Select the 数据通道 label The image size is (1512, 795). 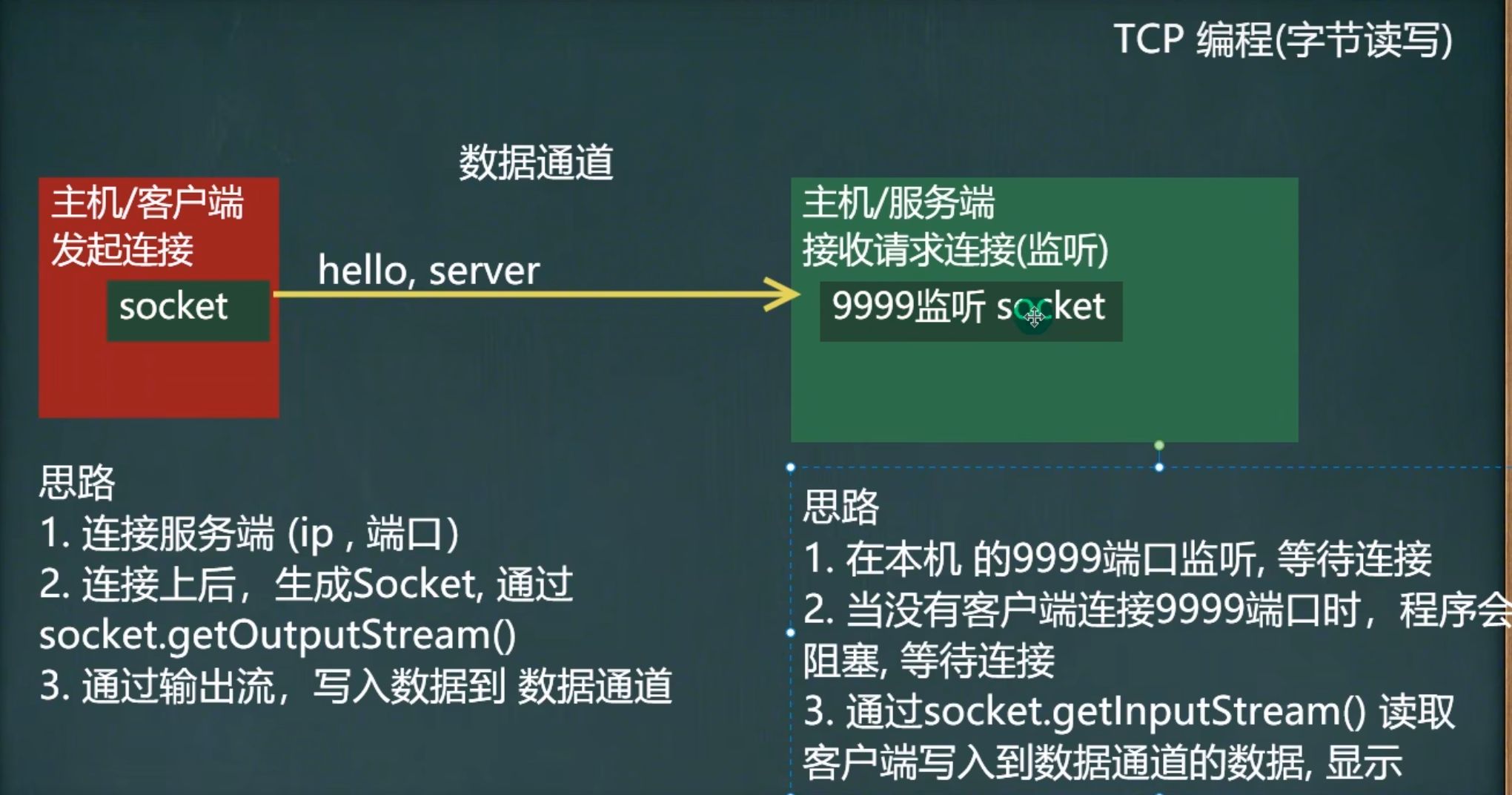[536, 162]
